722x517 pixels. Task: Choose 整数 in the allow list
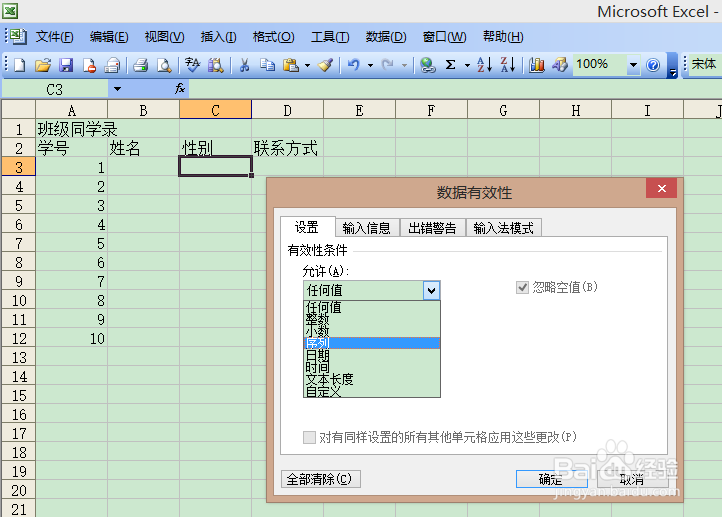372,319
